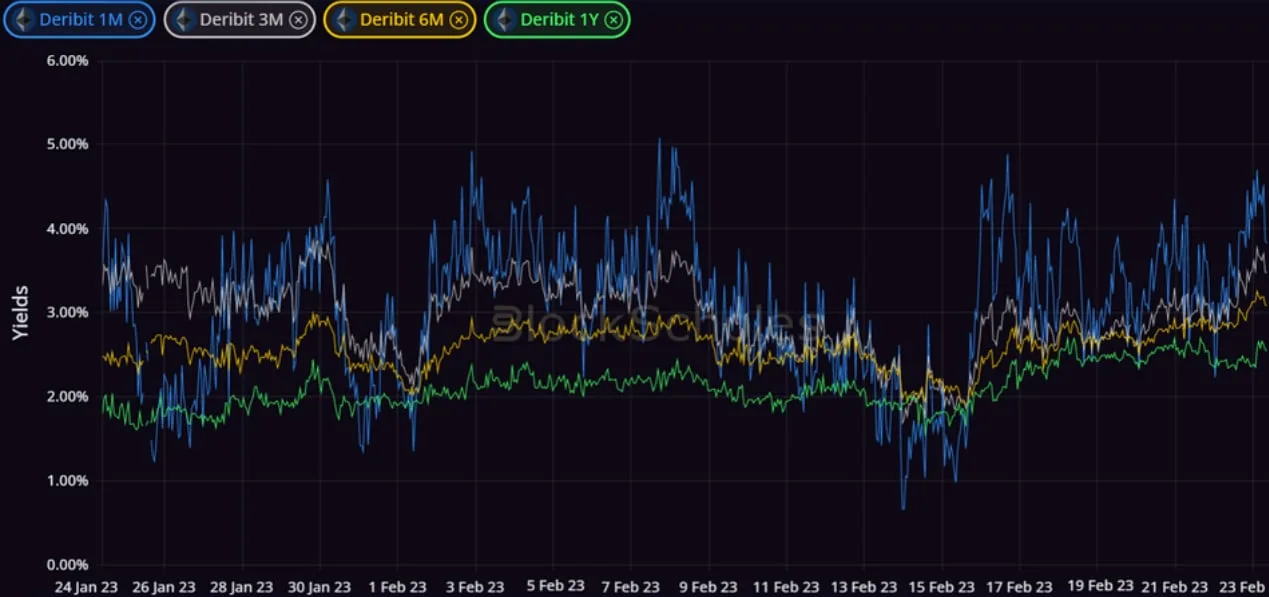Remove the Deribit 1M series via its x icon
The width and height of the screenshot is (1269, 597).
click(138, 19)
